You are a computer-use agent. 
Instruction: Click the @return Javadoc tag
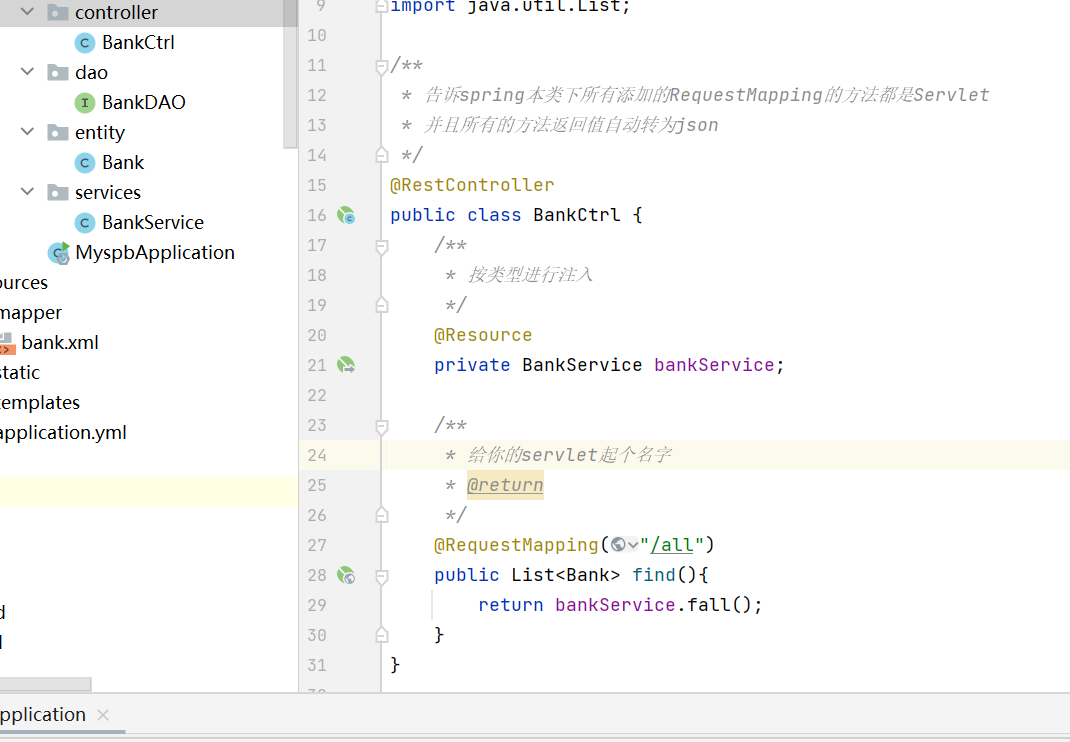(x=505, y=485)
